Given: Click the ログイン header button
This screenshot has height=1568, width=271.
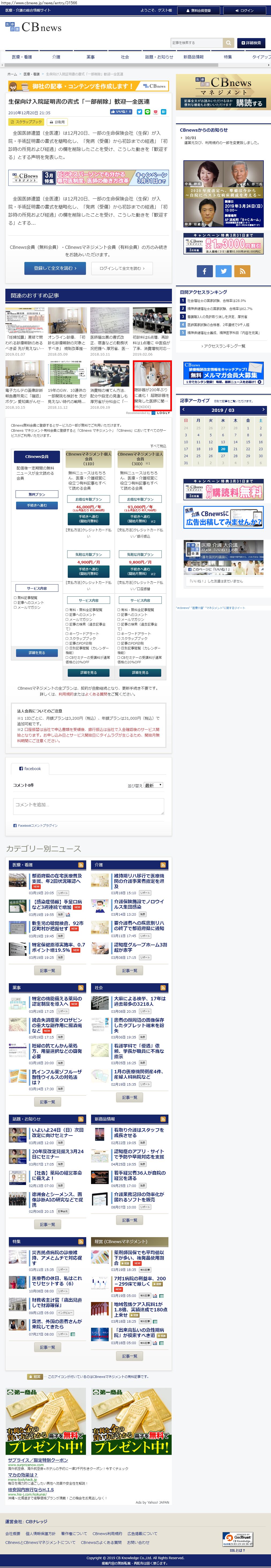Looking at the screenshot, I should pyautogui.click(x=244, y=10).
